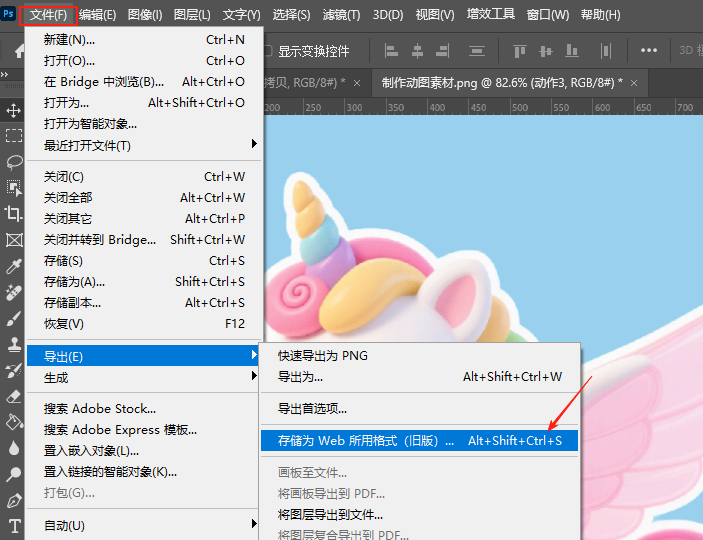The image size is (703, 540).
Task: Toggle 显示变换控件 checkbox
Action: tap(268, 51)
